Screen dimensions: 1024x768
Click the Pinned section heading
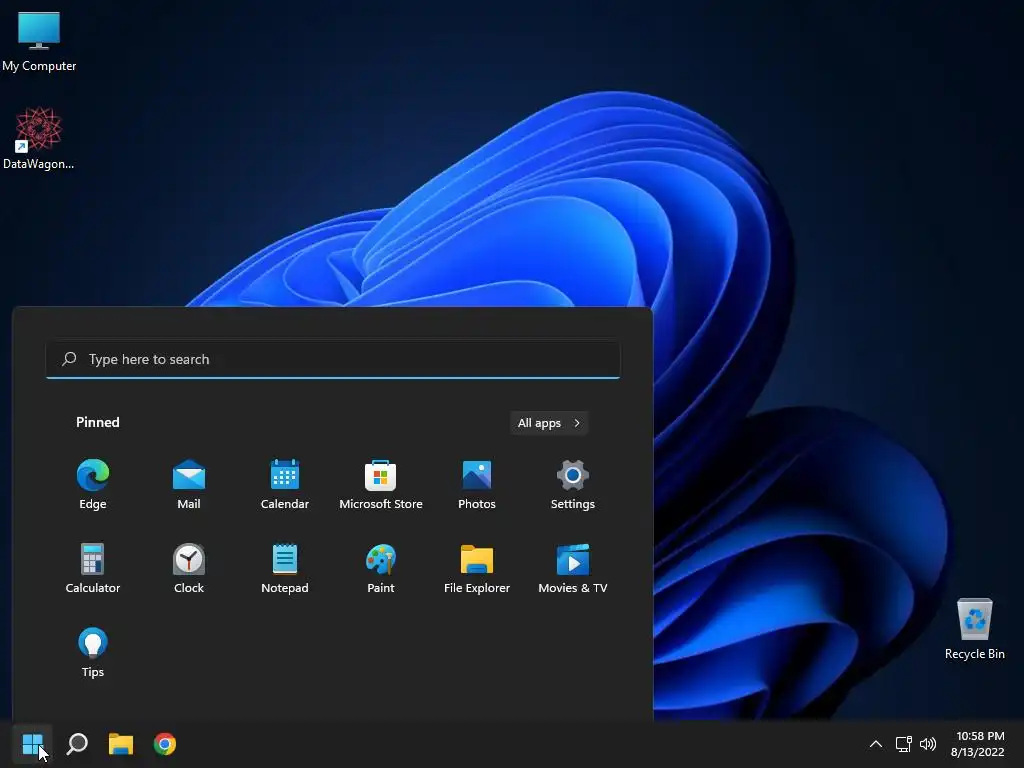pos(98,422)
